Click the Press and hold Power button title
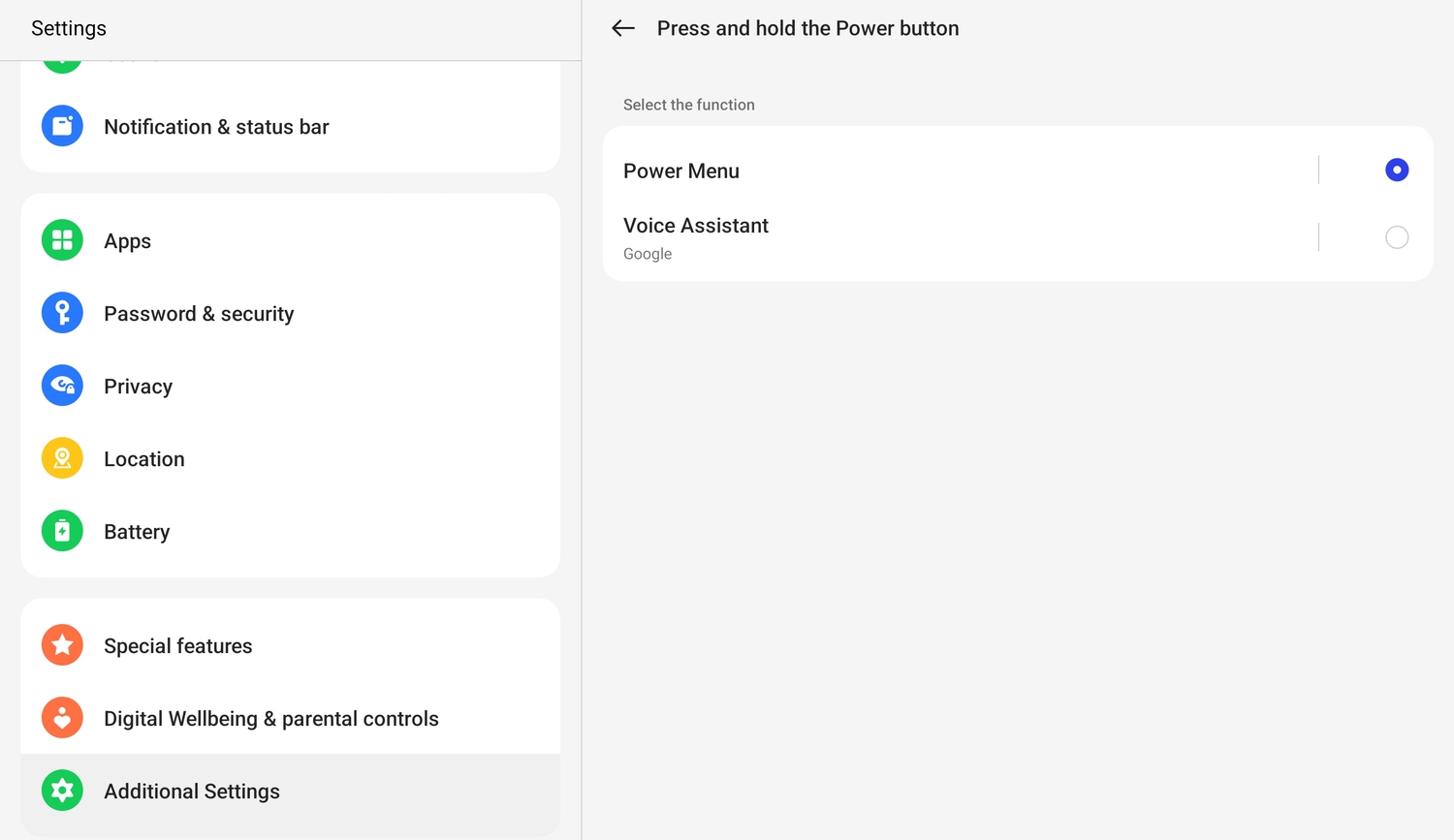The height and width of the screenshot is (840, 1454). point(807,28)
